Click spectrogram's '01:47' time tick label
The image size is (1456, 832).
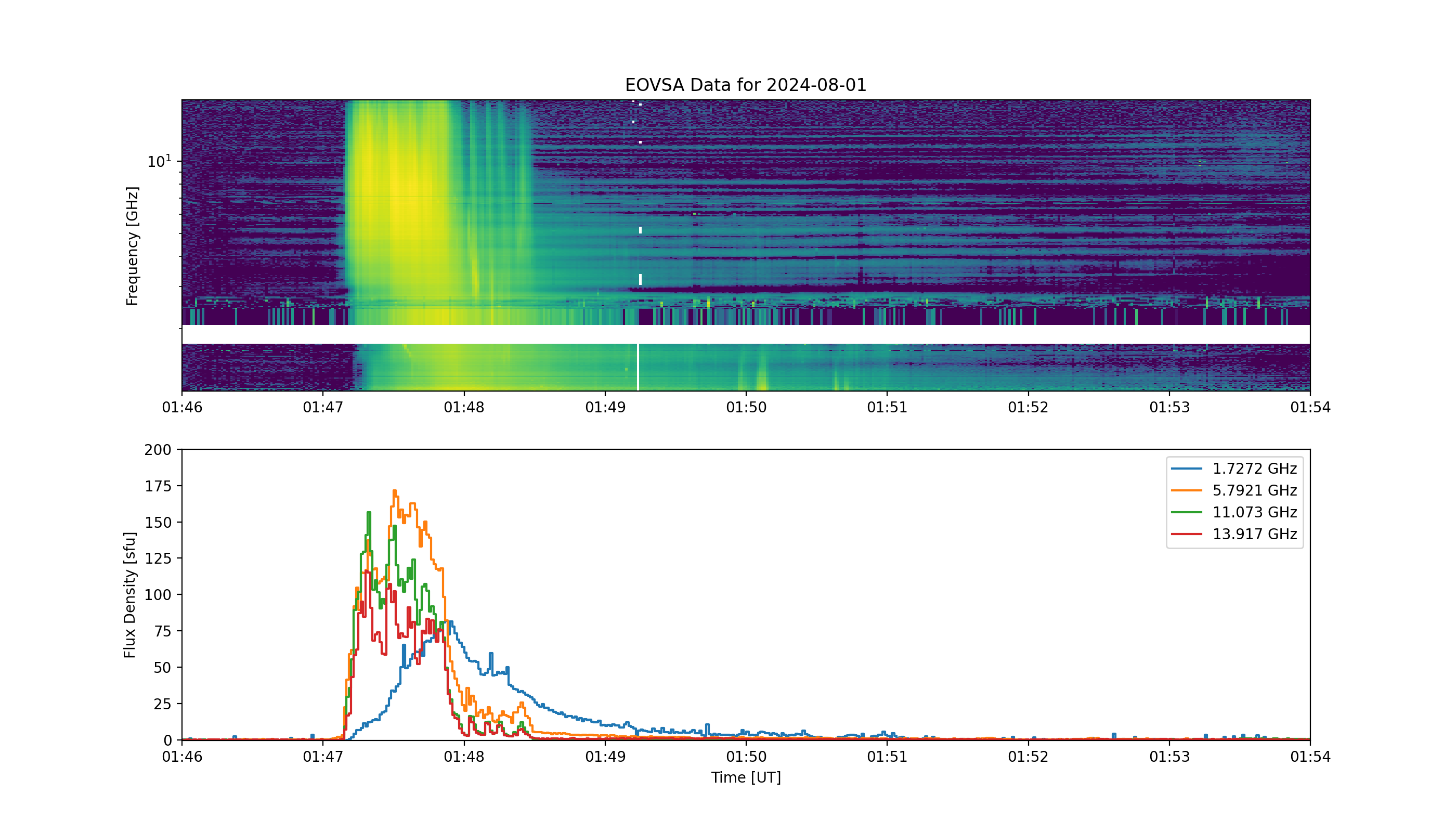click(x=323, y=408)
